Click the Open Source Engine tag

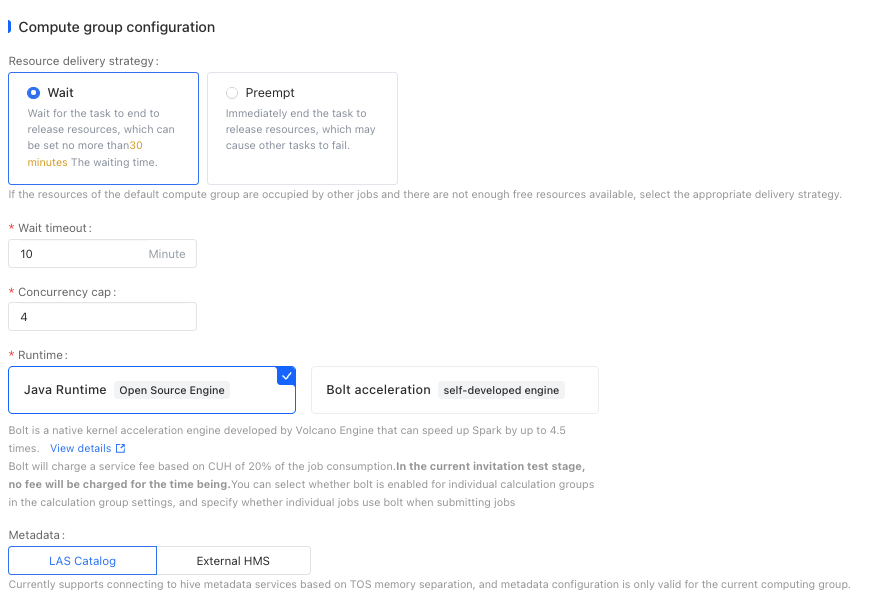click(x=172, y=390)
